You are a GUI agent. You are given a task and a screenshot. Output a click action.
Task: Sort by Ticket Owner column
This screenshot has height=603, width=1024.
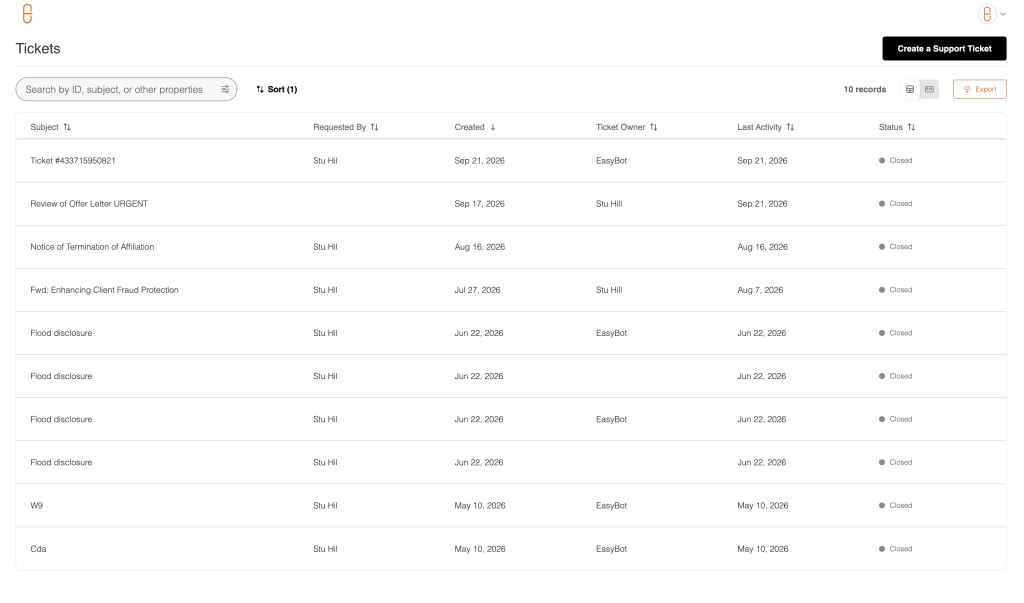tap(626, 127)
